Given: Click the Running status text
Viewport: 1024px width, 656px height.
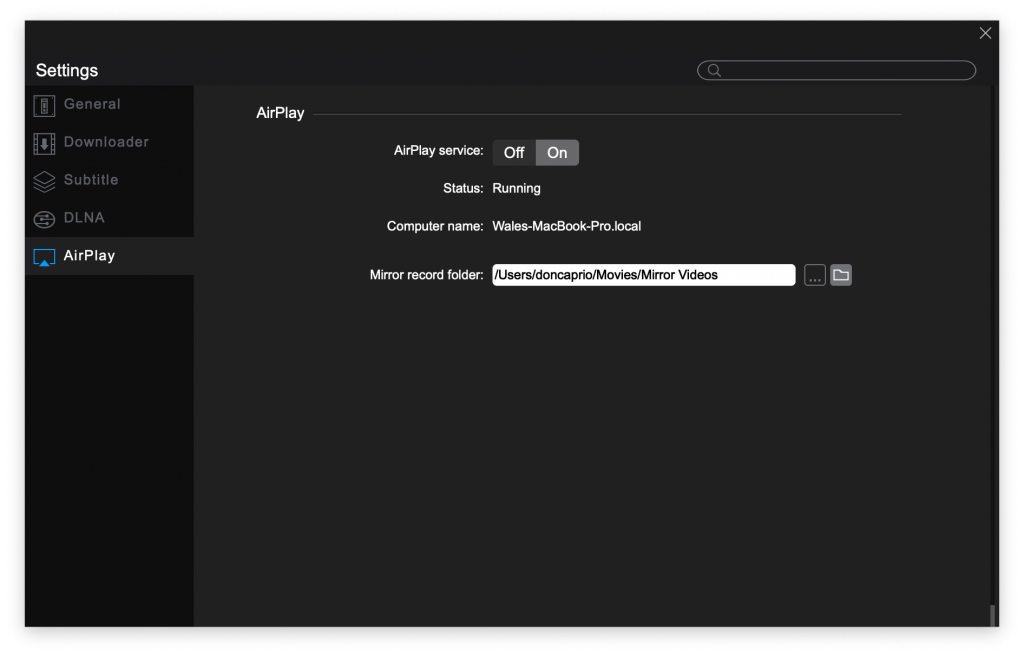Looking at the screenshot, I should coord(516,189).
